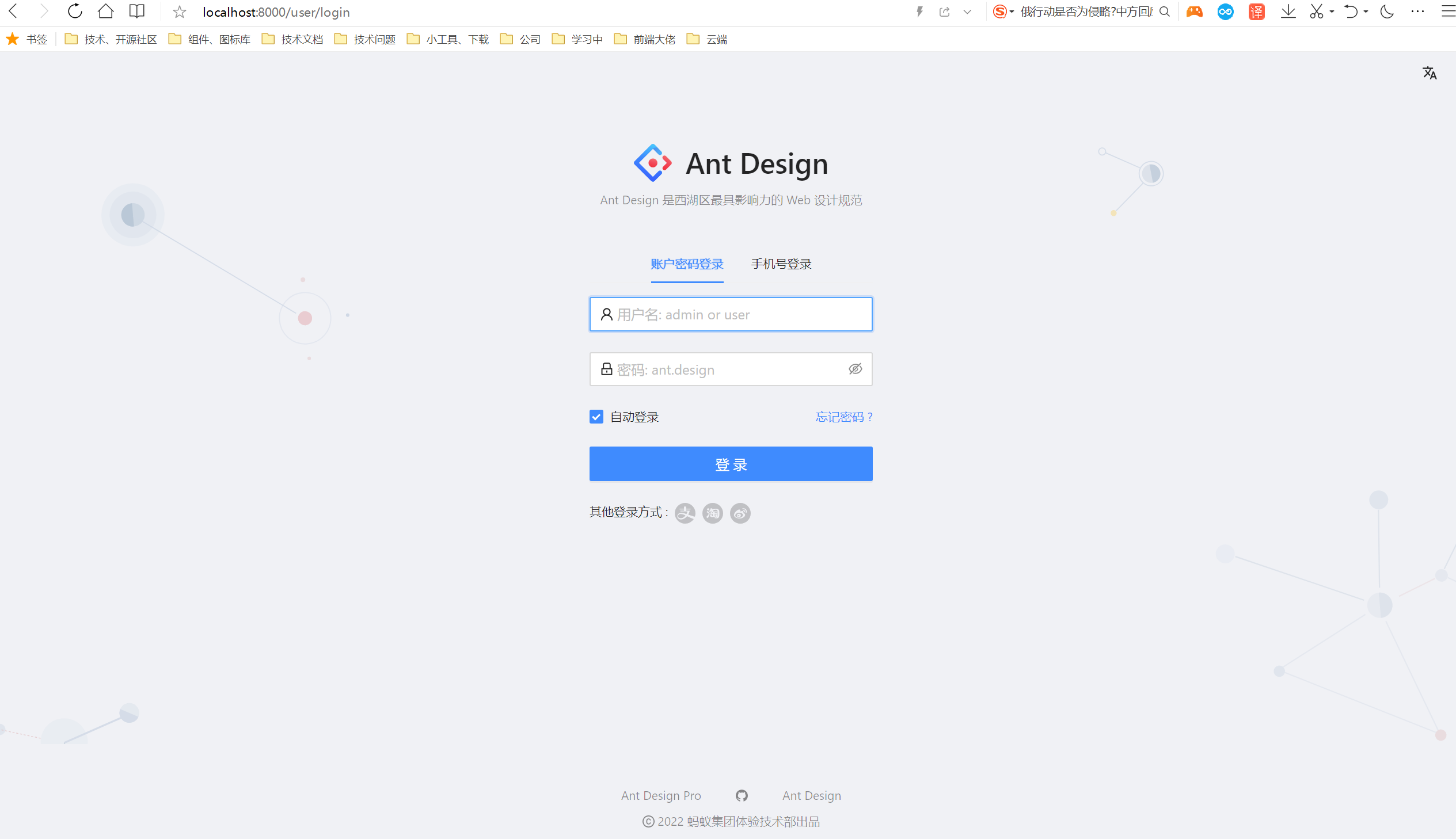
Task: Uncheck the 自动登录 auto-login checkbox
Action: pyautogui.click(x=595, y=416)
